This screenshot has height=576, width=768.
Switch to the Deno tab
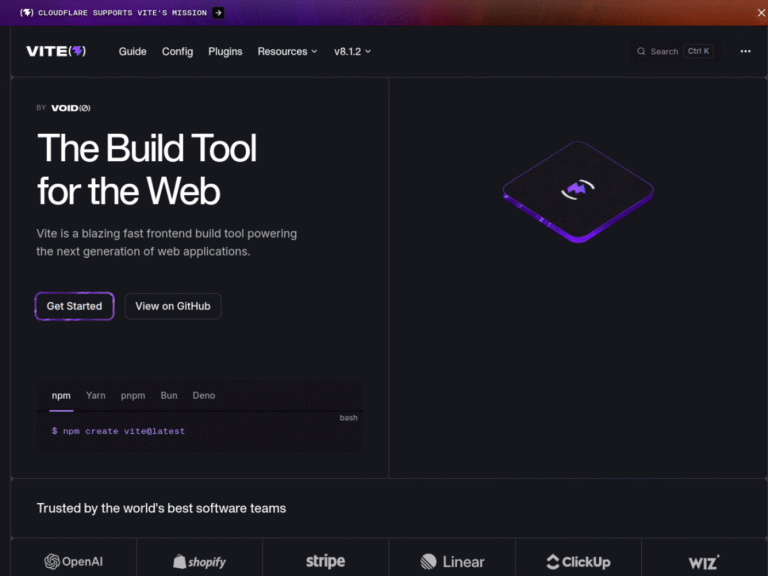pyautogui.click(x=204, y=396)
